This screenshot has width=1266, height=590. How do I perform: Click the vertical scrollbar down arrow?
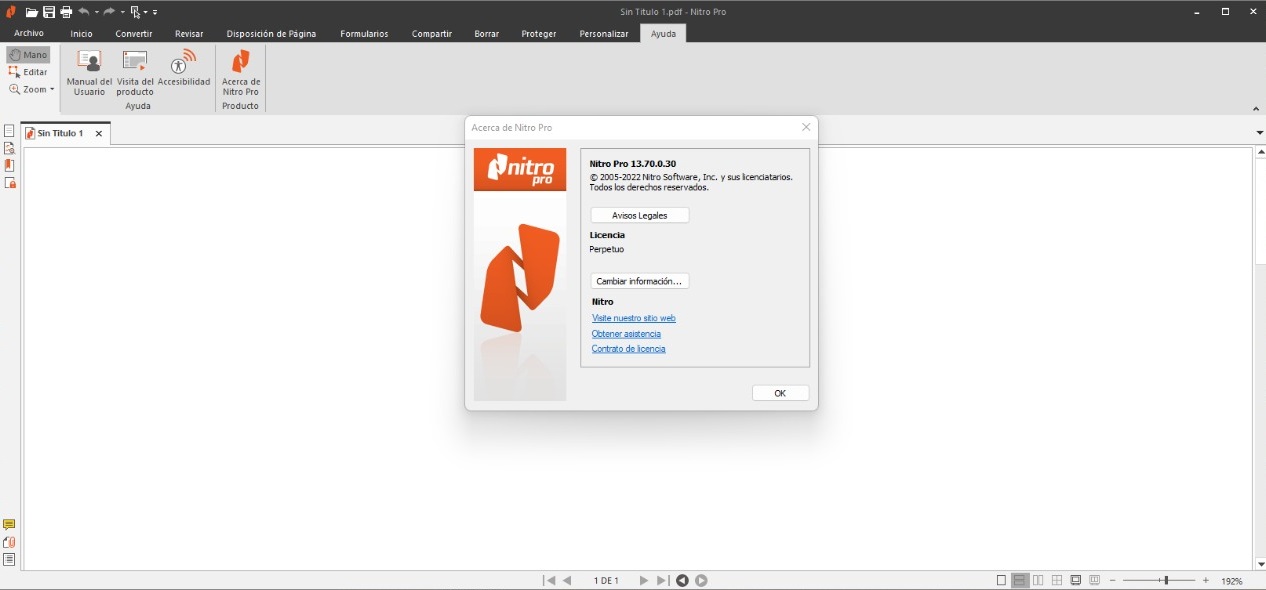(1260, 564)
